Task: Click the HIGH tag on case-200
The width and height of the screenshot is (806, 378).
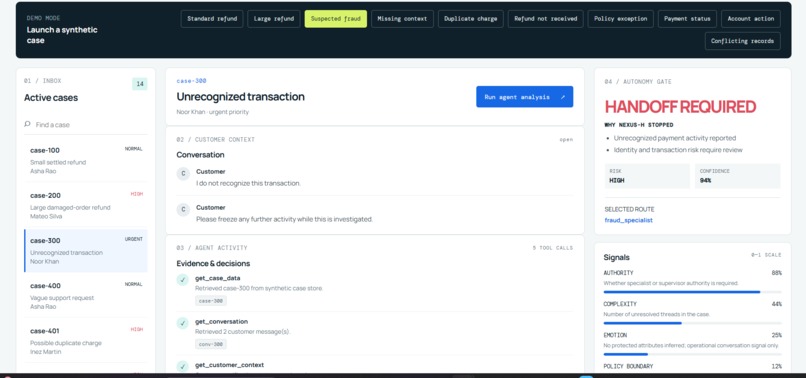Action: [137, 194]
